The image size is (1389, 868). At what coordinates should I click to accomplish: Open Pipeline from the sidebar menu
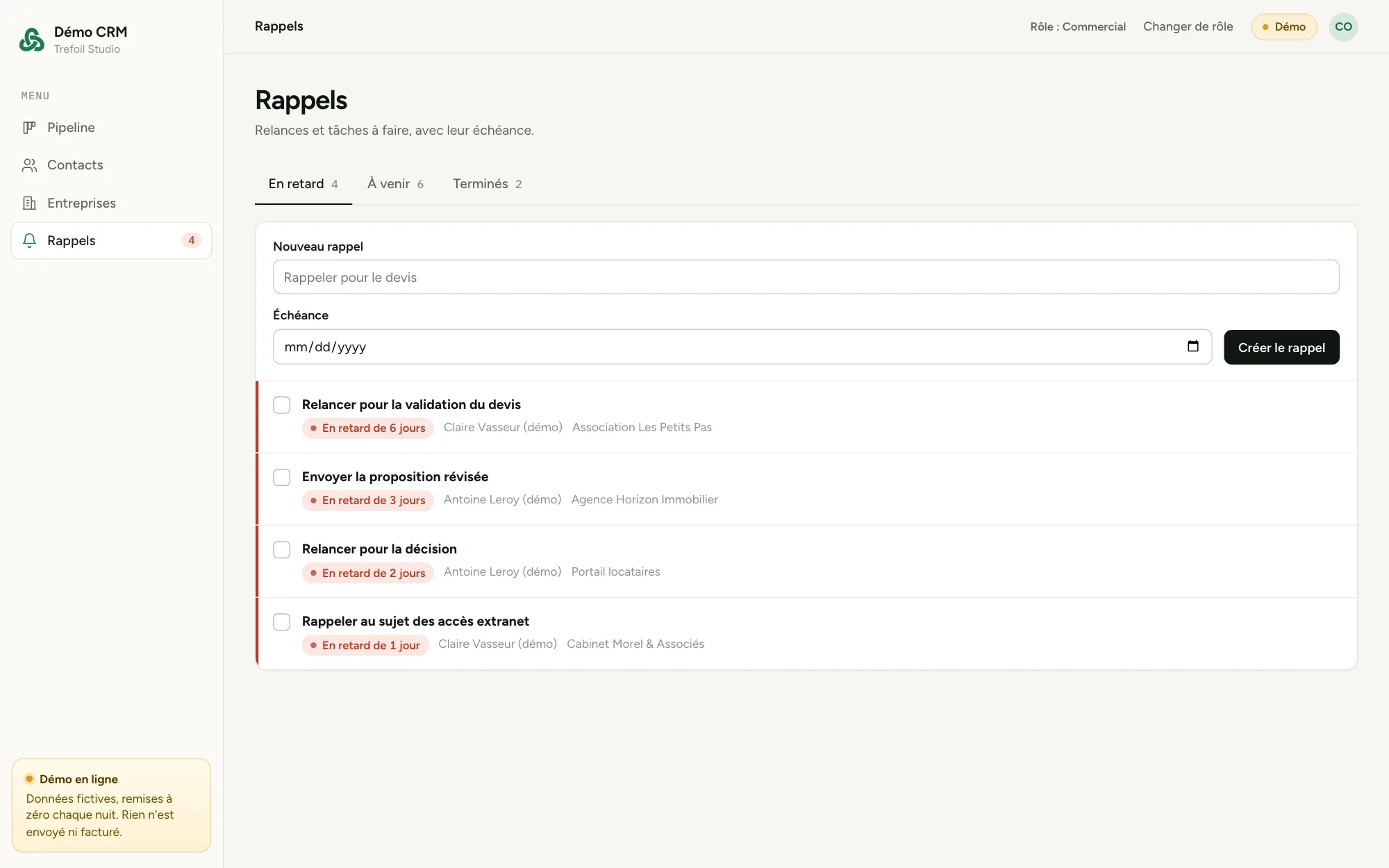pos(111,127)
